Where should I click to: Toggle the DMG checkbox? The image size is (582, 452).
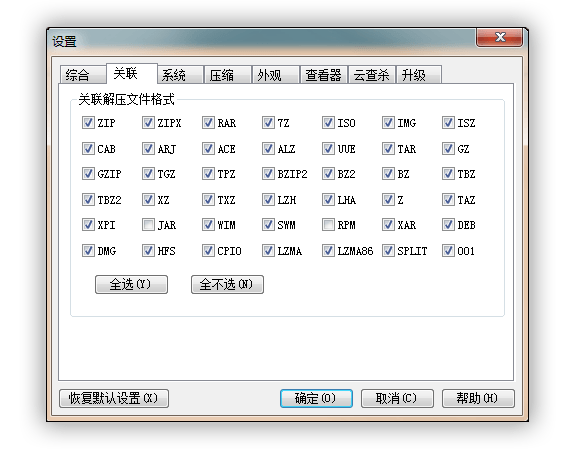point(88,251)
